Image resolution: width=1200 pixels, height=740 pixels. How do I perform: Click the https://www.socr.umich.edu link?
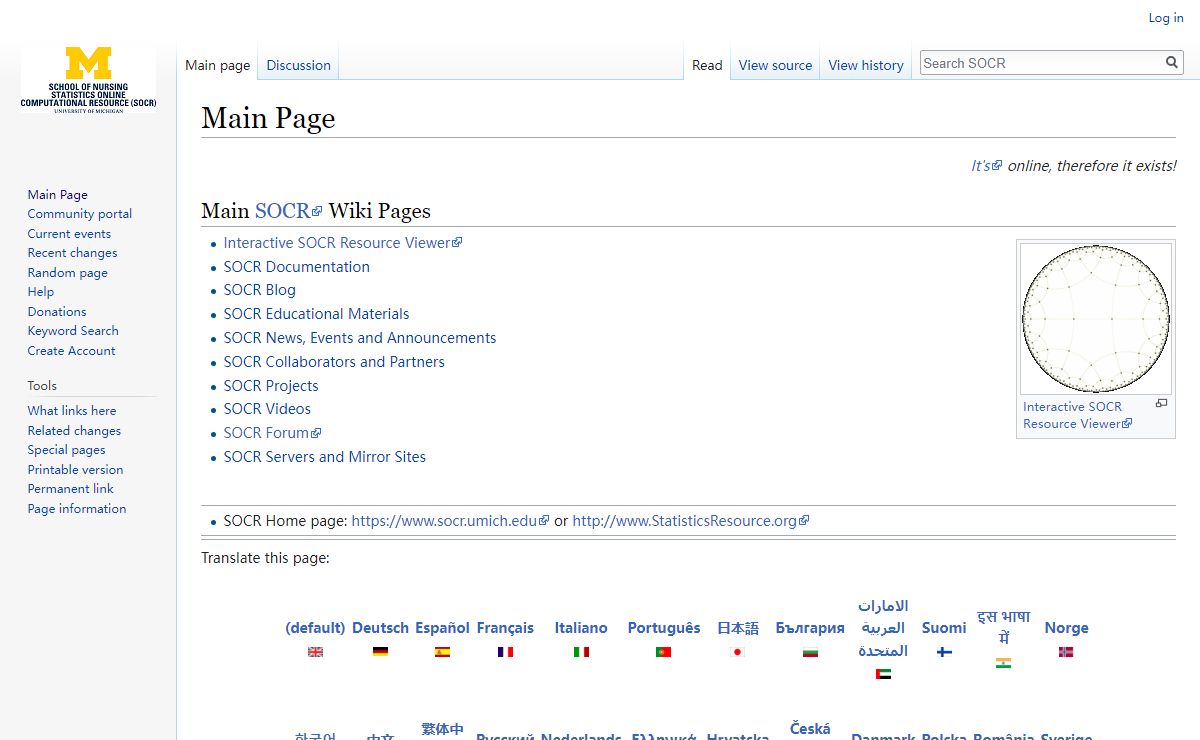(x=450, y=521)
